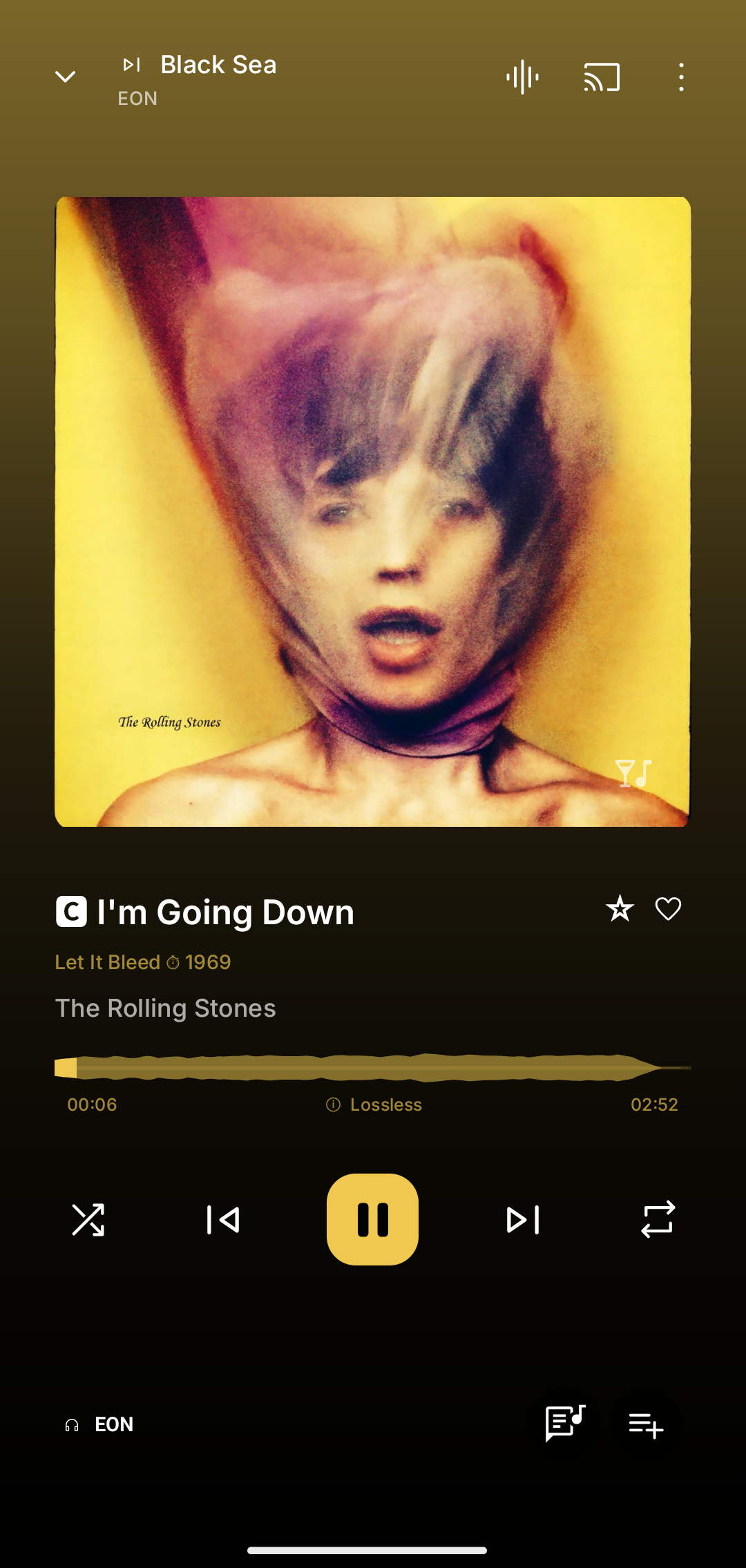Favorite the song with the heart icon

(x=668, y=909)
